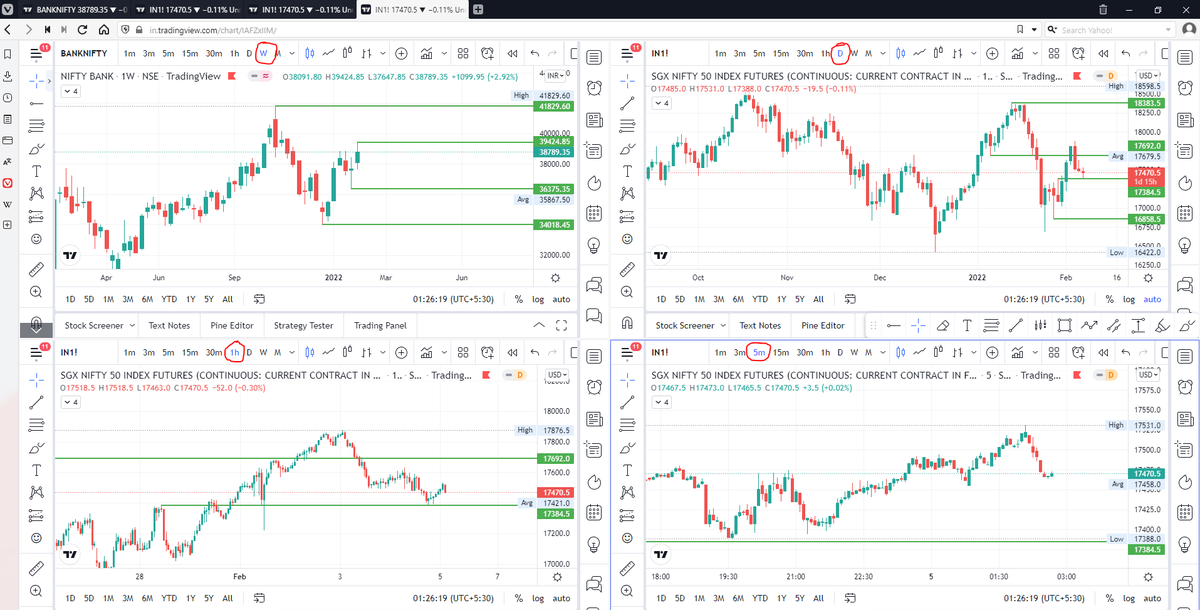Maximize the bottom panel next to Trading Panel
Screen dimensions: 1200x610
coord(561,325)
